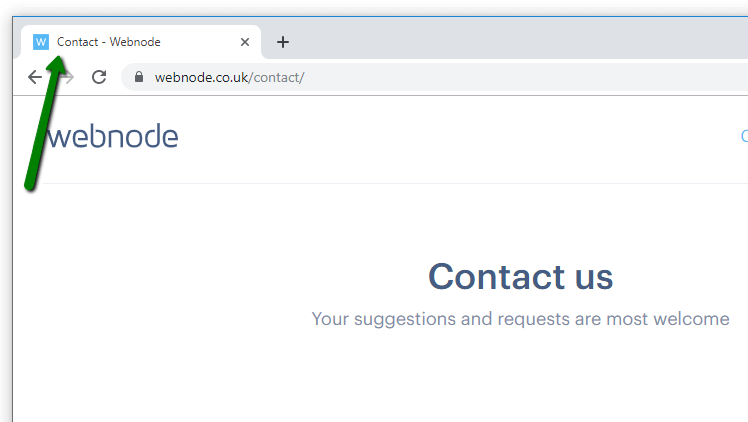
Task: Reload the Contact page
Action: [x=98, y=77]
